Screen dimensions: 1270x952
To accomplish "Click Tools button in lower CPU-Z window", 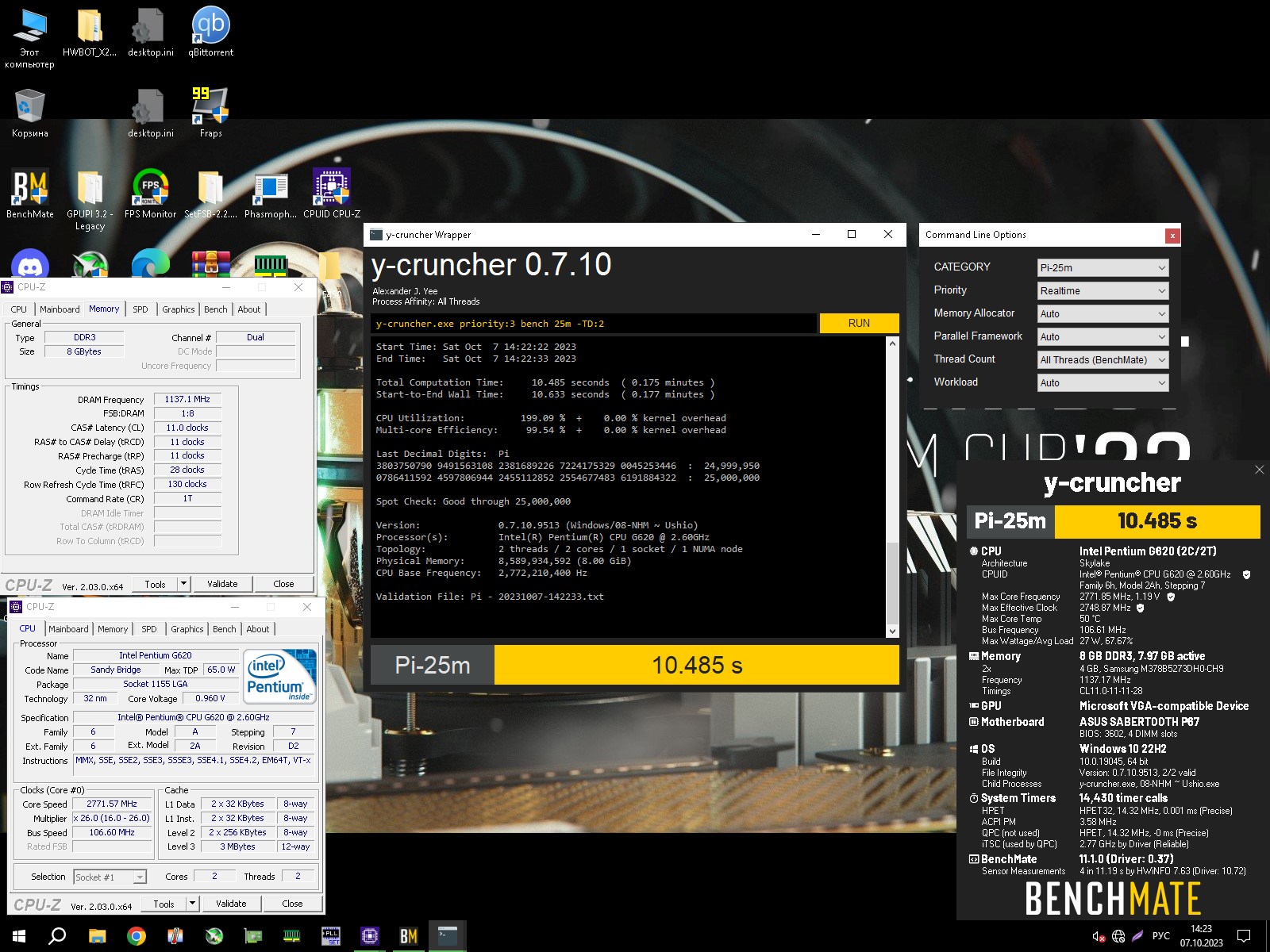I will (164, 904).
